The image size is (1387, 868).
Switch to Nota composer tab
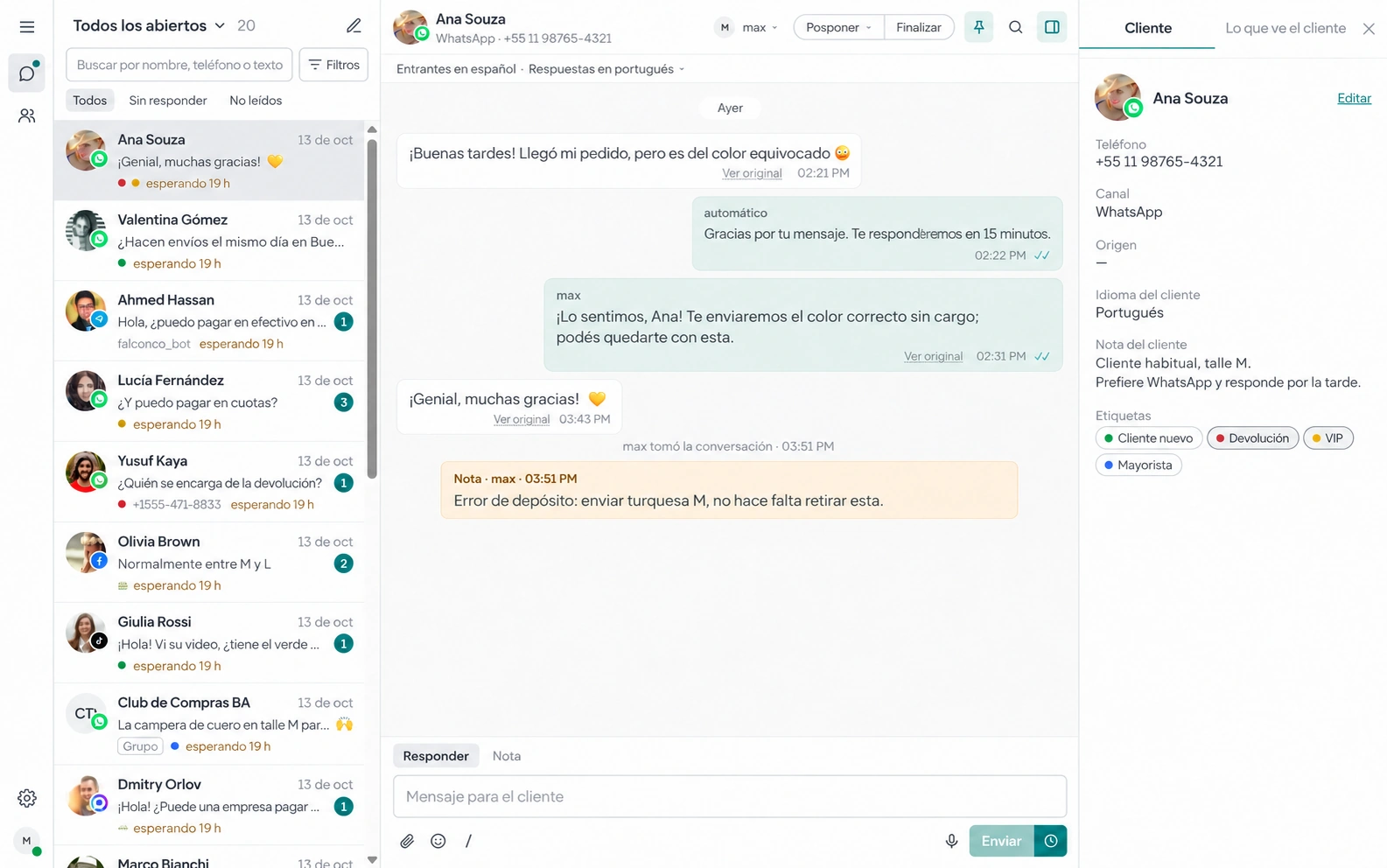point(507,756)
